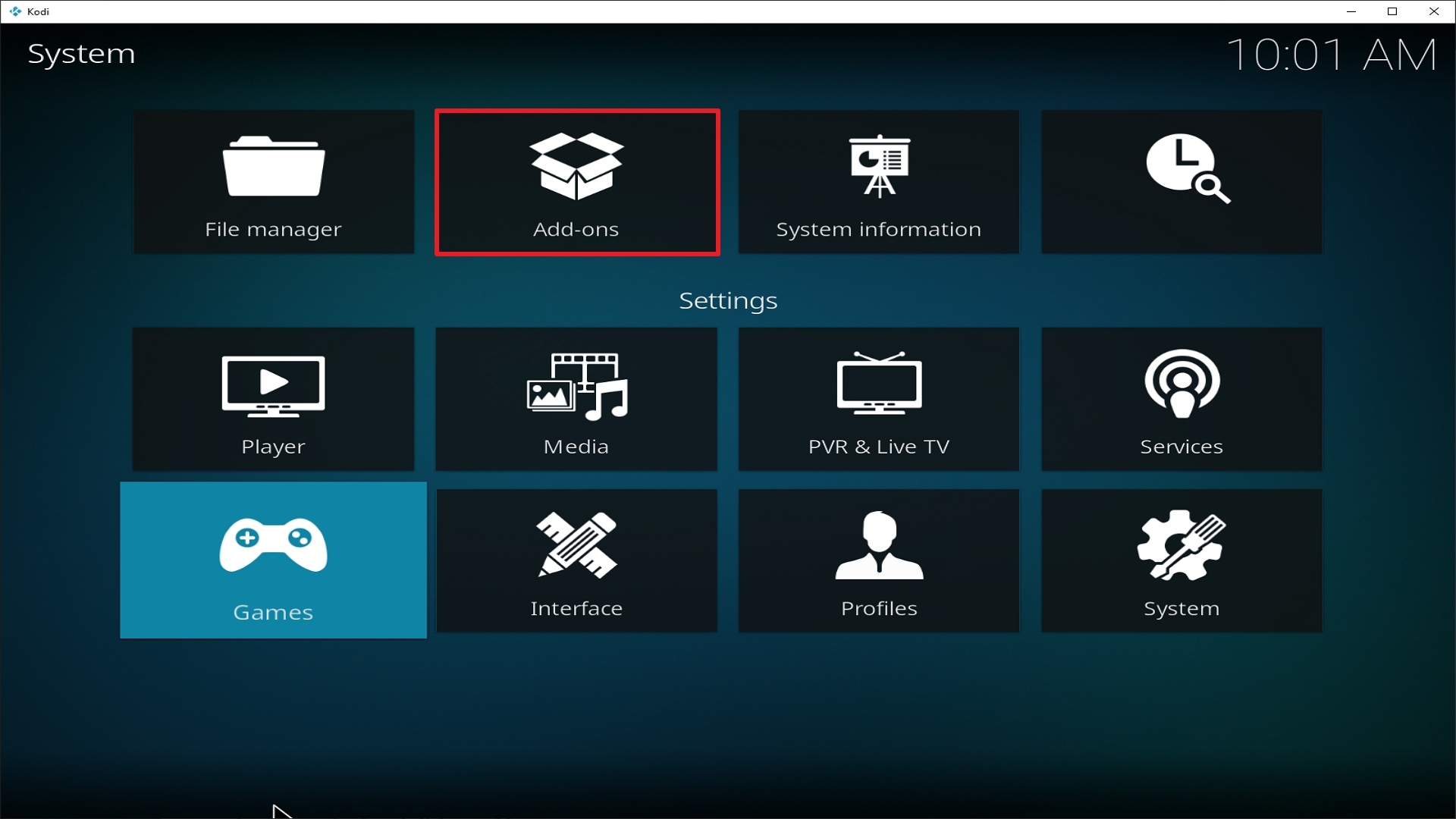The image size is (1456, 819).
Task: Open the Event log clock-magnifier icon
Action: 1188,168
